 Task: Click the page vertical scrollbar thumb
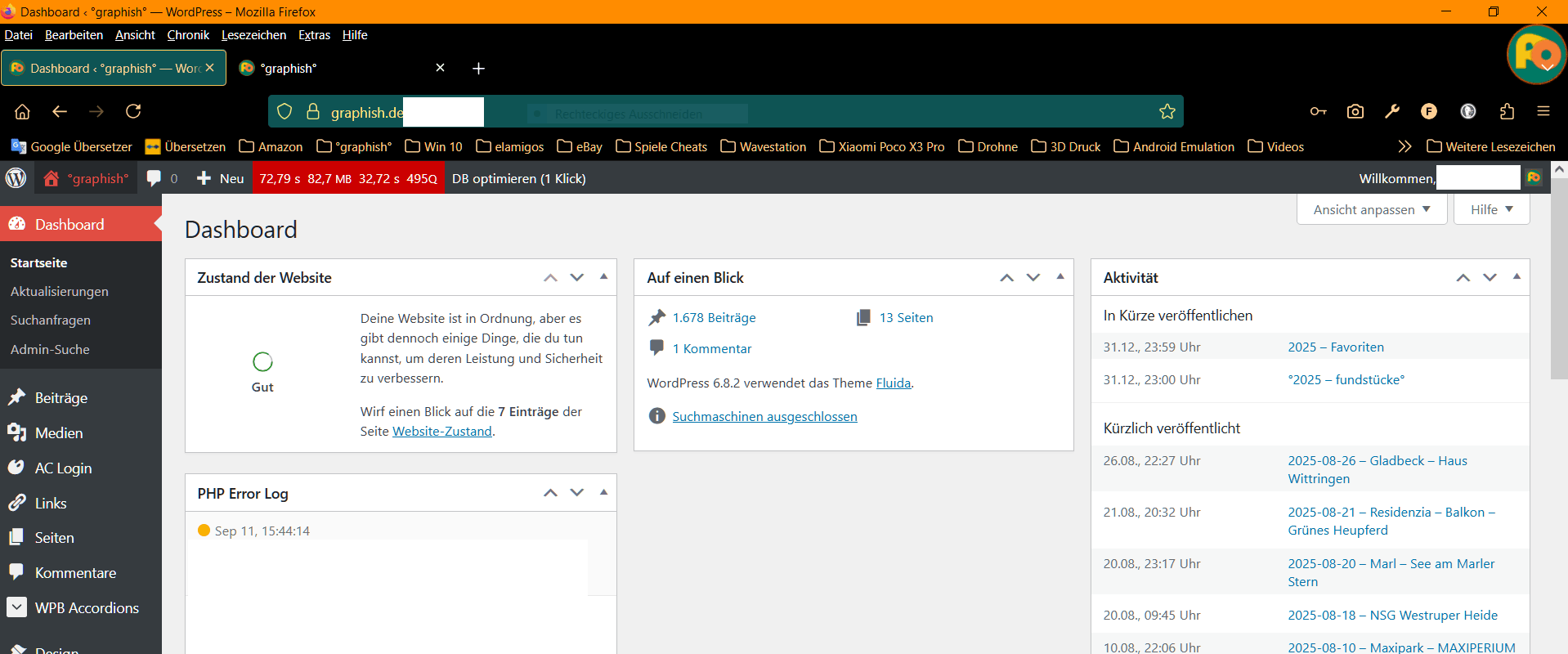coord(1558,278)
